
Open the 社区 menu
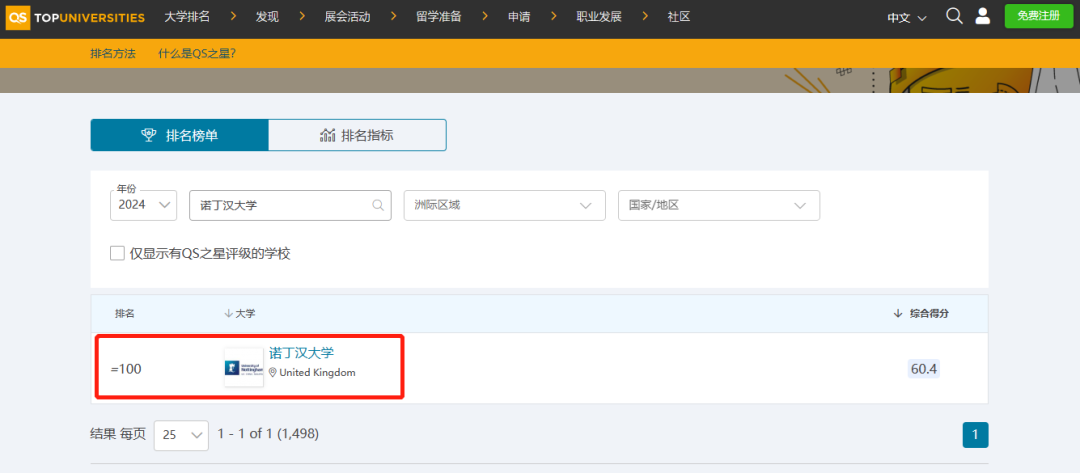coord(679,17)
